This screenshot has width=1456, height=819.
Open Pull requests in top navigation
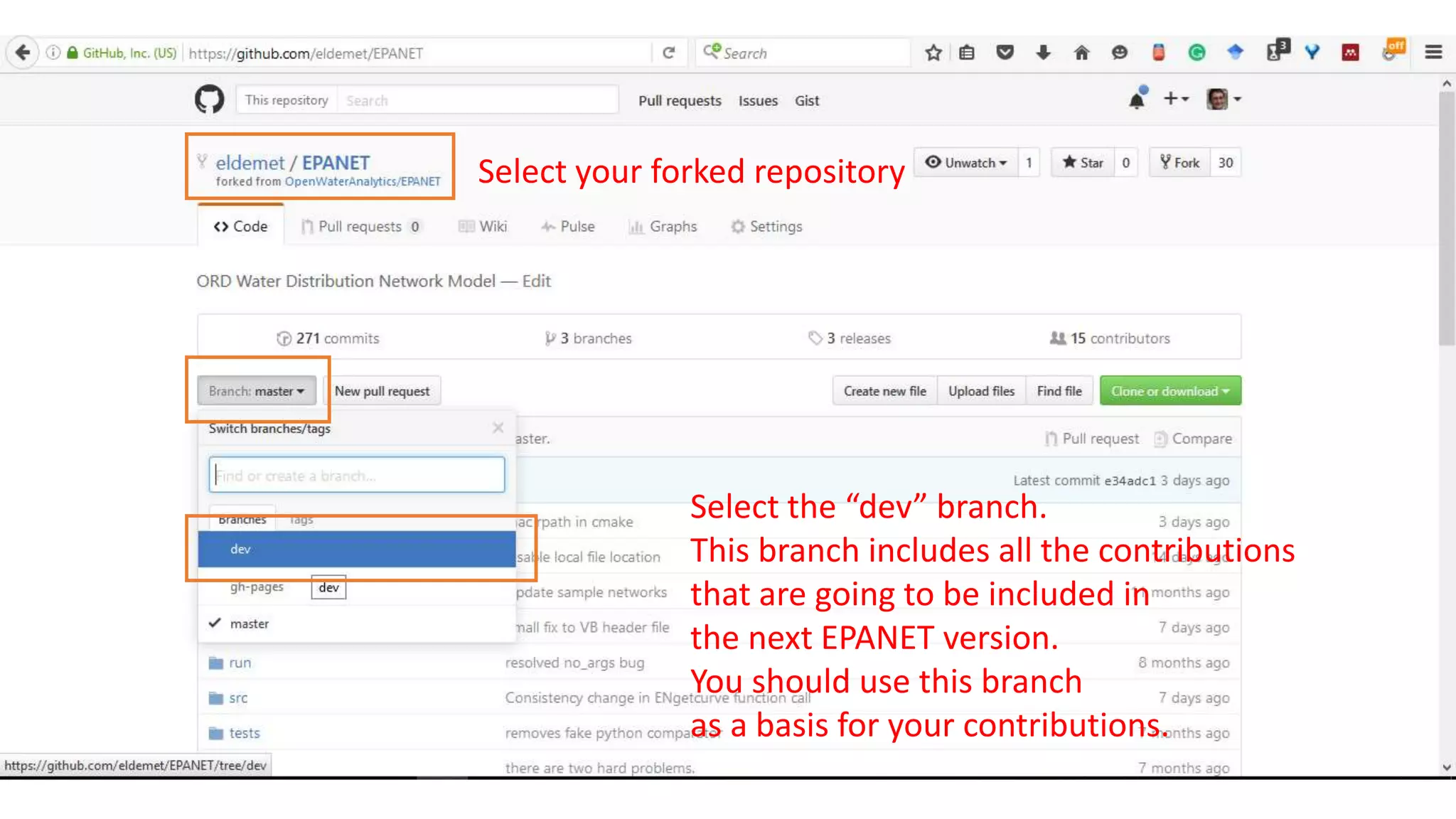[680, 100]
